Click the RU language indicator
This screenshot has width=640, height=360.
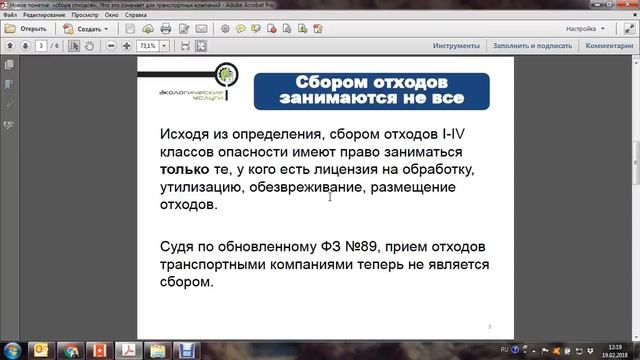[x=504, y=350]
